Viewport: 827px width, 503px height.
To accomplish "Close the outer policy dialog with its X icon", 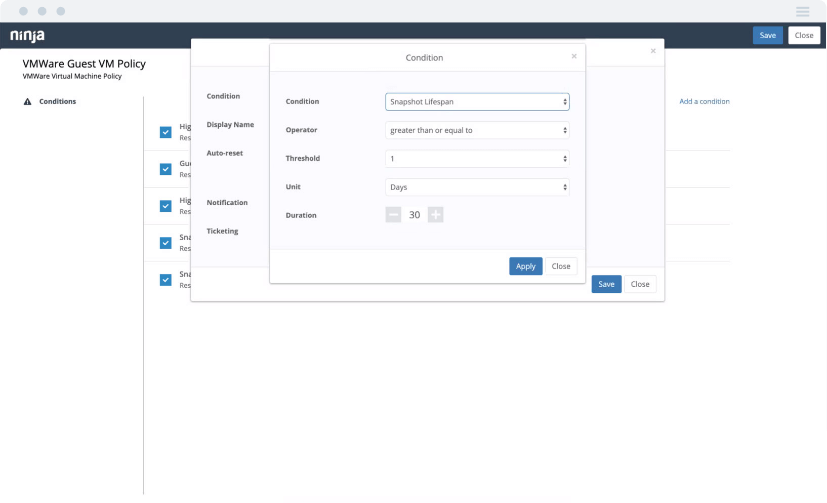I will [653, 51].
